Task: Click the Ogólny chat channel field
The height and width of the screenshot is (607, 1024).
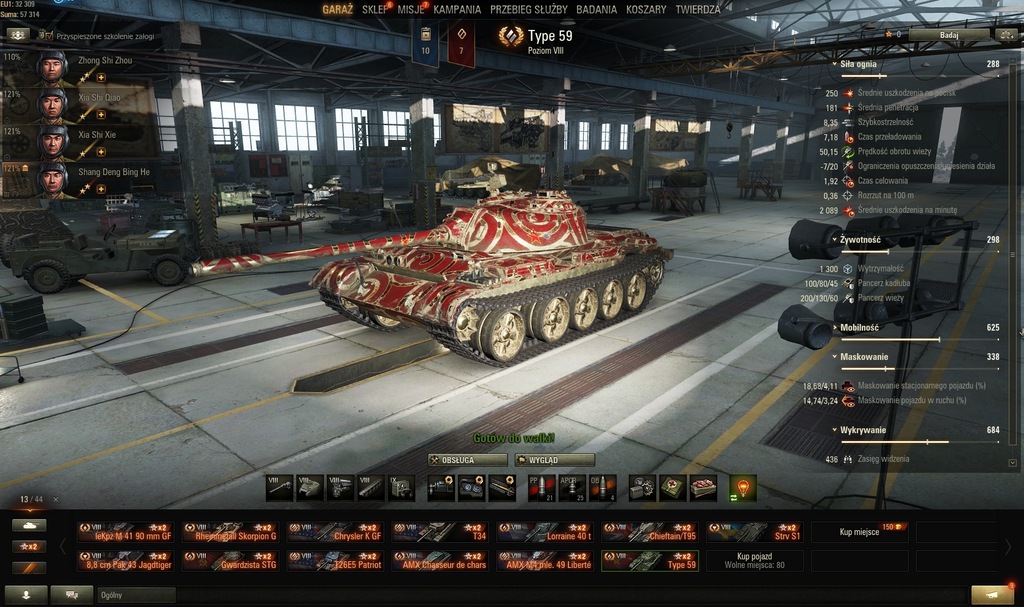Action: (136, 595)
